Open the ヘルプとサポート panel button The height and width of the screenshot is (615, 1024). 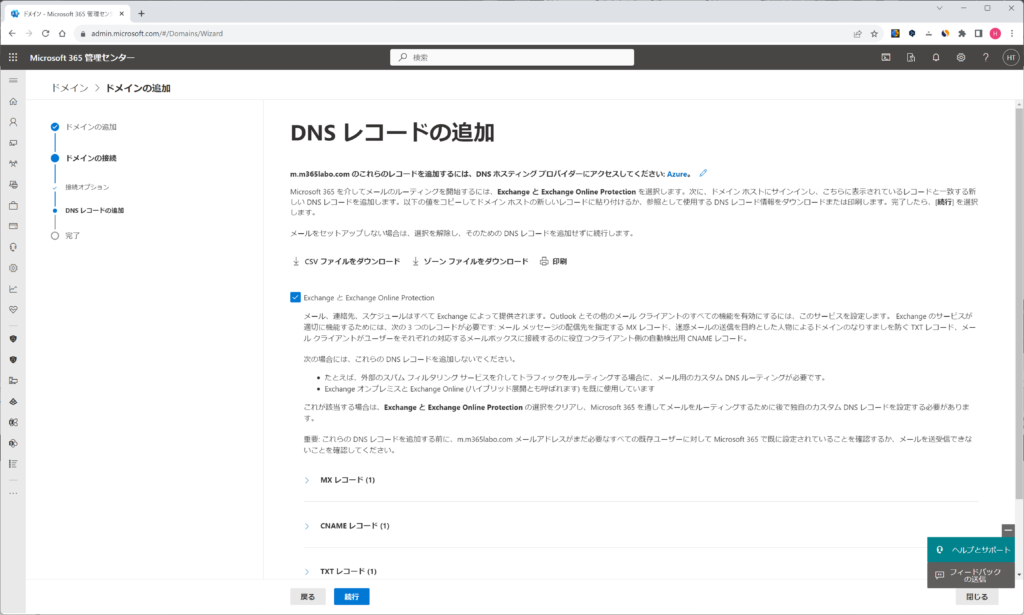[x=971, y=550]
